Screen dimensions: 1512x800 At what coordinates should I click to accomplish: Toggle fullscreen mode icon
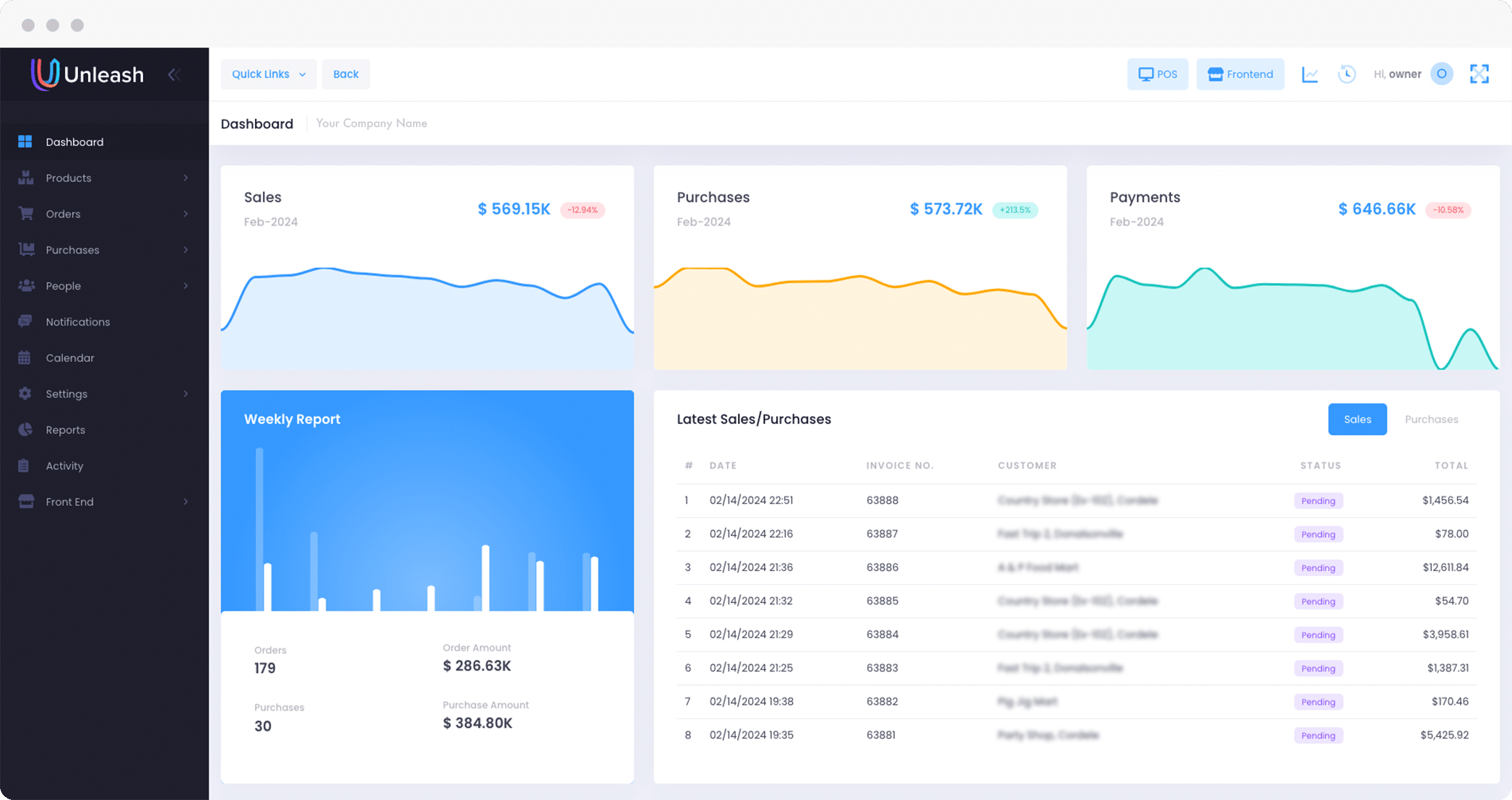[x=1479, y=74]
